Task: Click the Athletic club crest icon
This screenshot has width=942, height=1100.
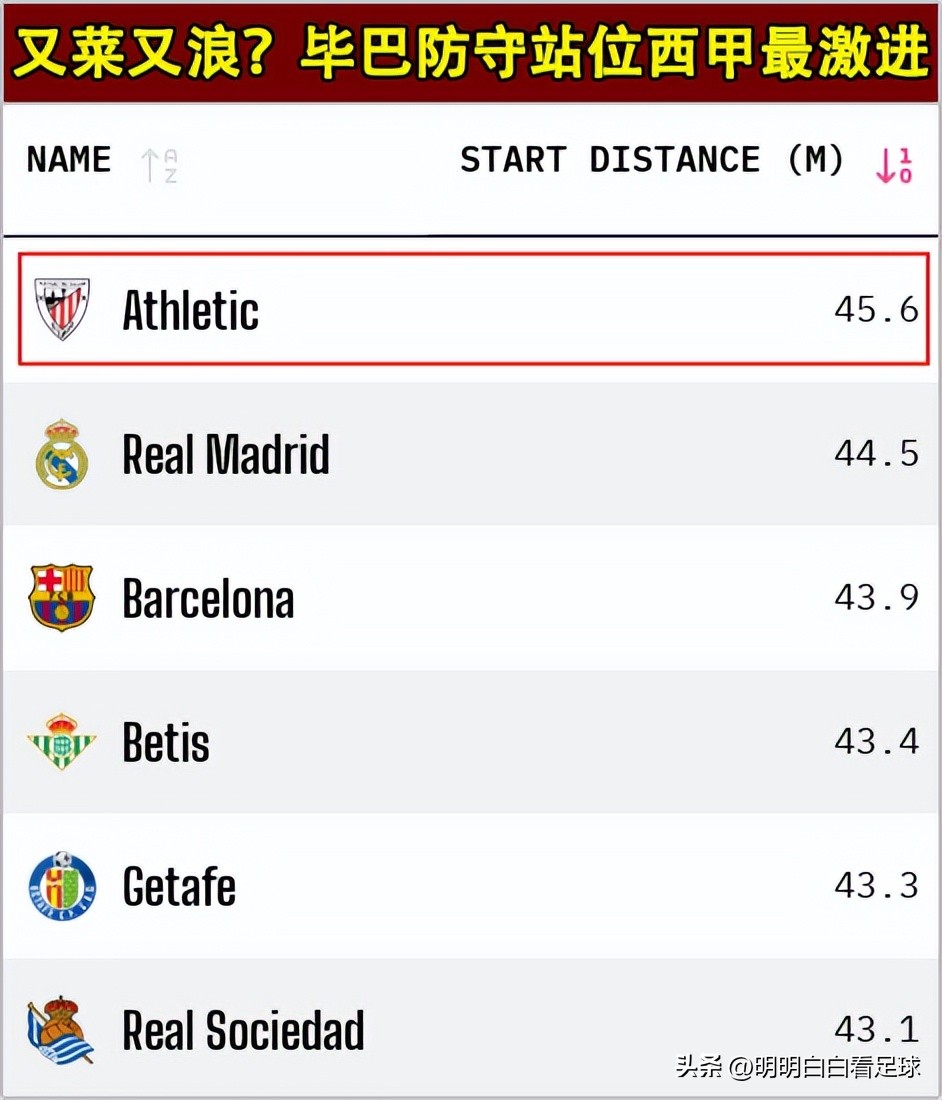Action: point(62,309)
